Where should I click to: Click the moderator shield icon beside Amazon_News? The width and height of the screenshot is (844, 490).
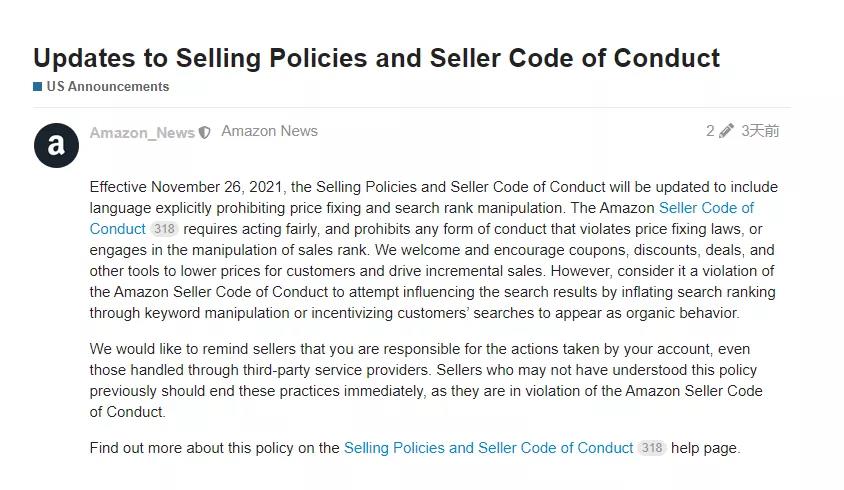coord(204,132)
